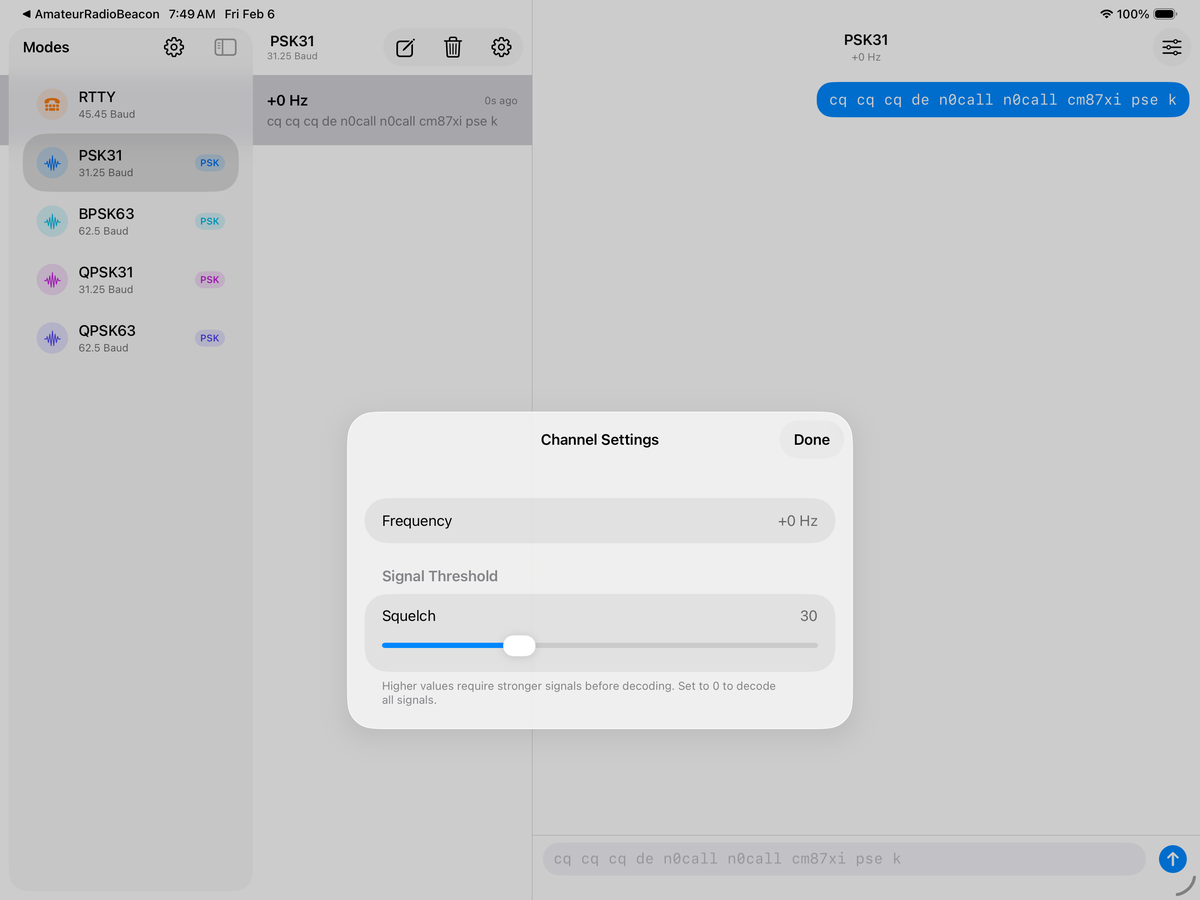This screenshot has width=1200, height=900.
Task: Open the compose message icon
Action: click(x=404, y=47)
